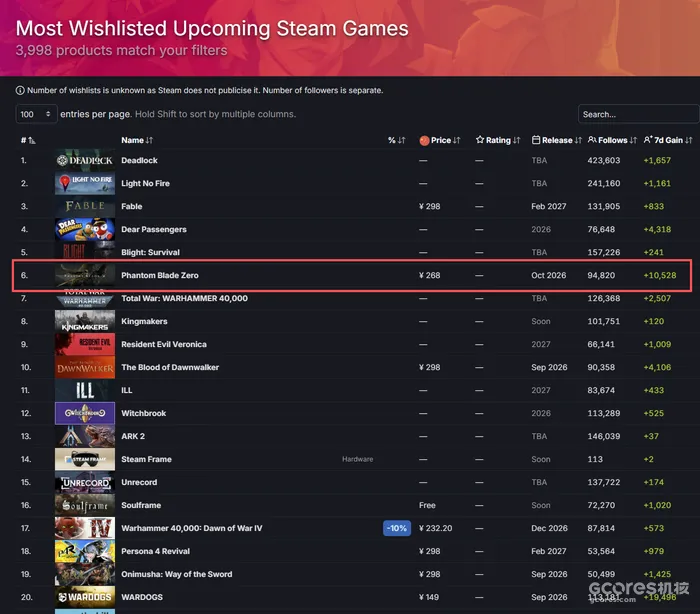Sort by the Price column header

point(440,140)
